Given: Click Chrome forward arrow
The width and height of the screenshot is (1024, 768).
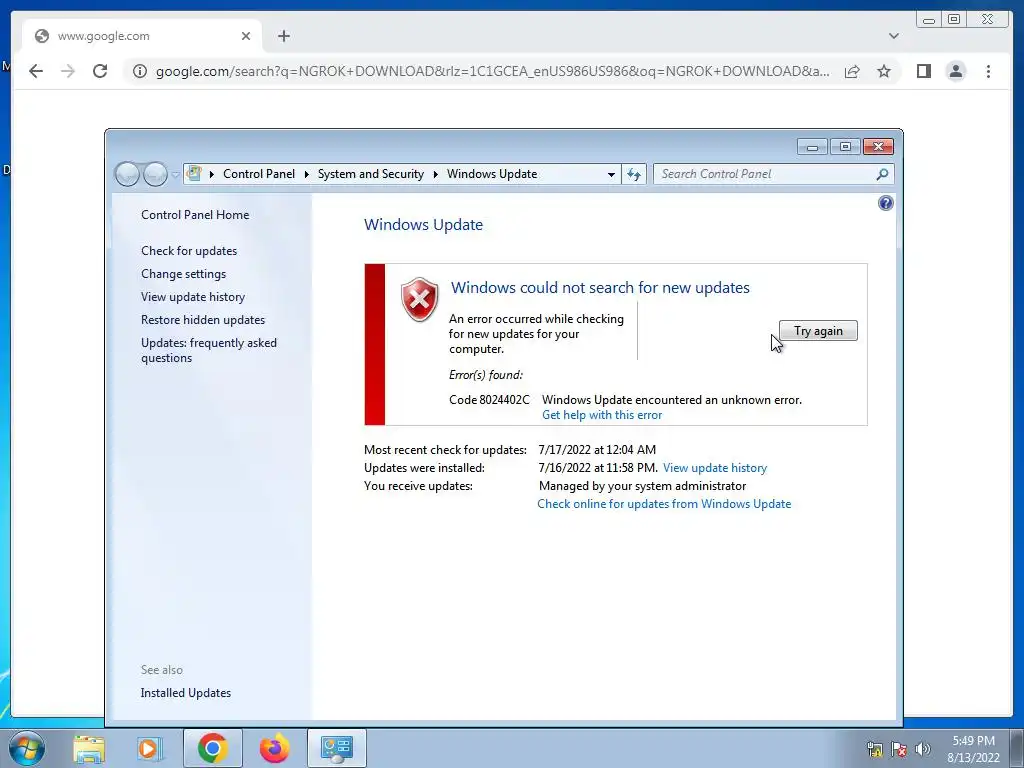Looking at the screenshot, I should [68, 71].
